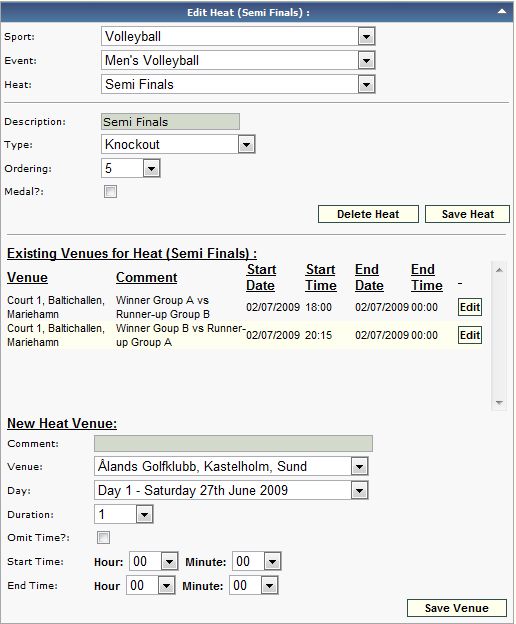Open the Sport dropdown showing Volleyball

point(238,37)
